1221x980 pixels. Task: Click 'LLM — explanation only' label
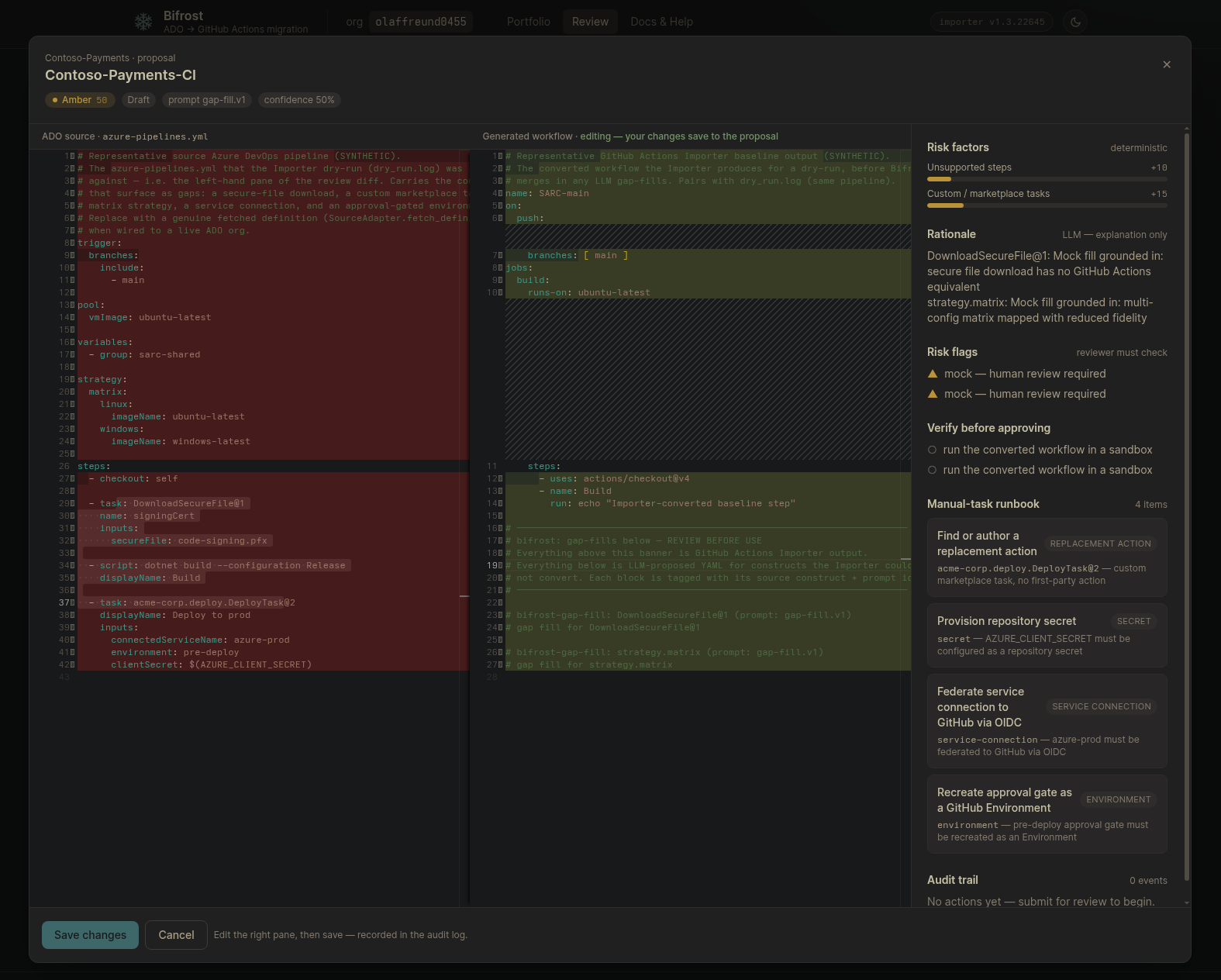click(x=1114, y=235)
